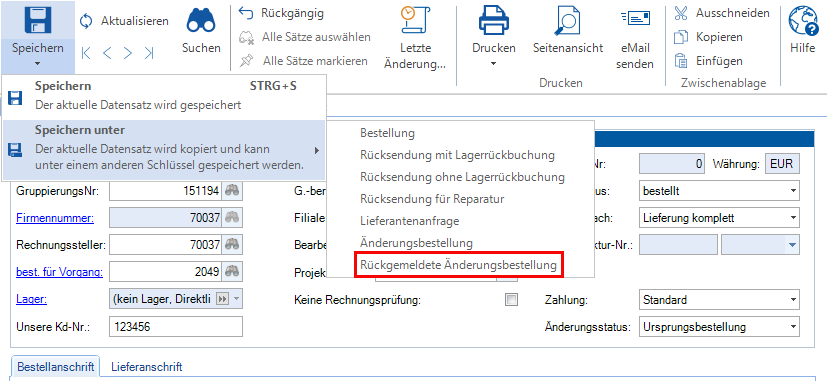The image size is (827, 381).
Task: Click the Drucken printer icon
Action: click(494, 21)
